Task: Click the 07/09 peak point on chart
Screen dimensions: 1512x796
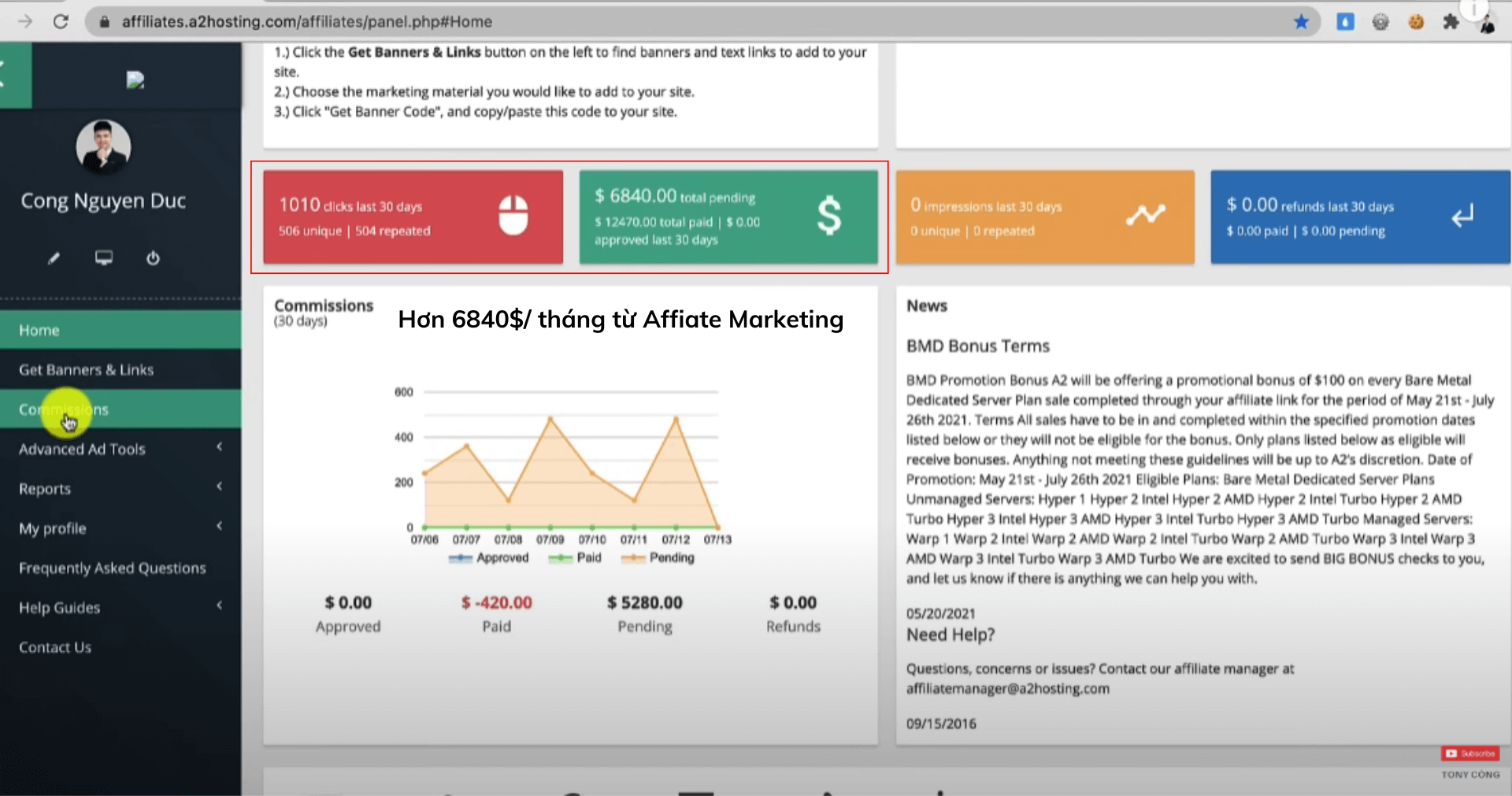Action: coord(550,418)
